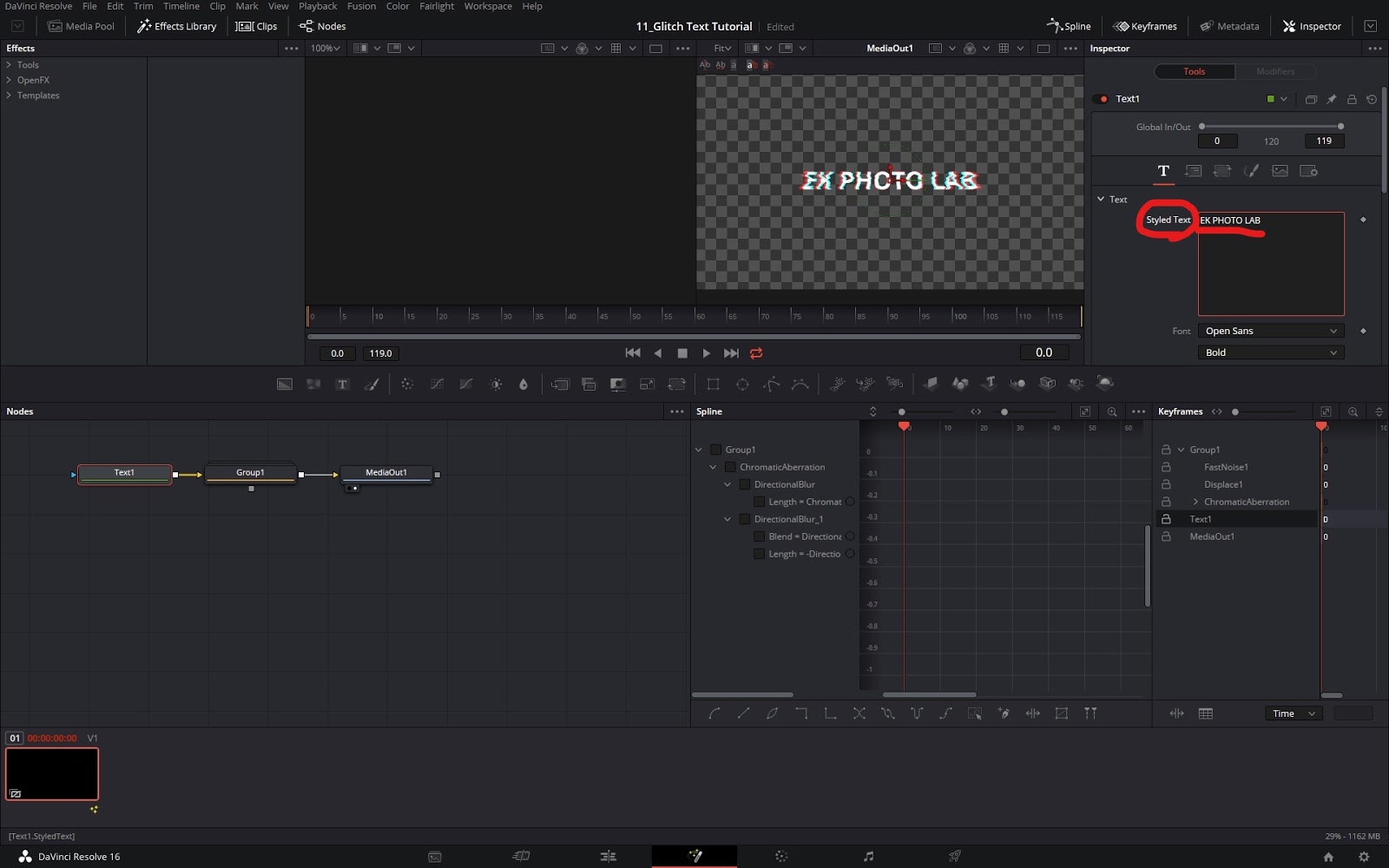Open the Font dropdown showing Open Sans
Image resolution: width=1389 pixels, height=868 pixels.
[x=1271, y=331]
